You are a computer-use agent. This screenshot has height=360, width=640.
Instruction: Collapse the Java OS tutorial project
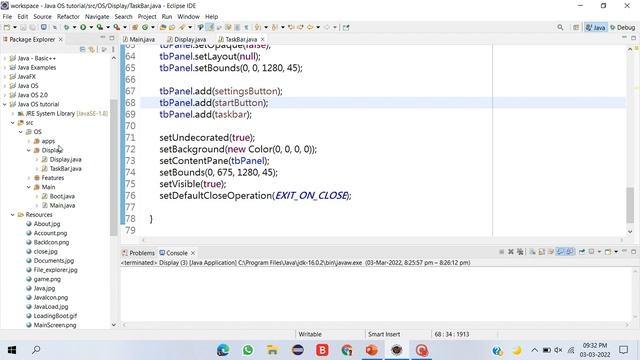[x=5, y=104]
